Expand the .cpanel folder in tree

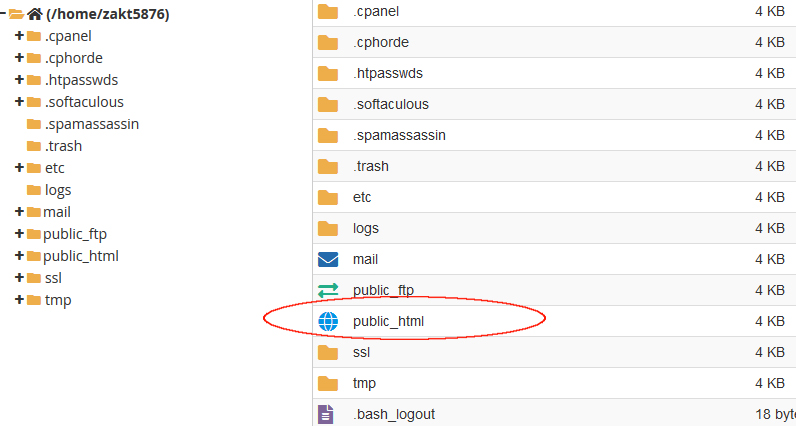coord(19,36)
